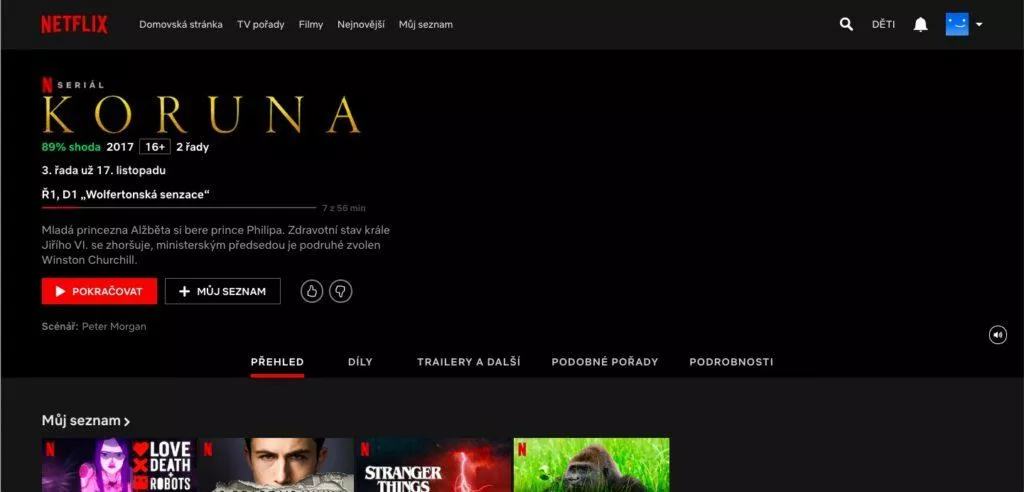Rate Koruna with thumbs down
Screen dimensions: 1024x492
340,291
